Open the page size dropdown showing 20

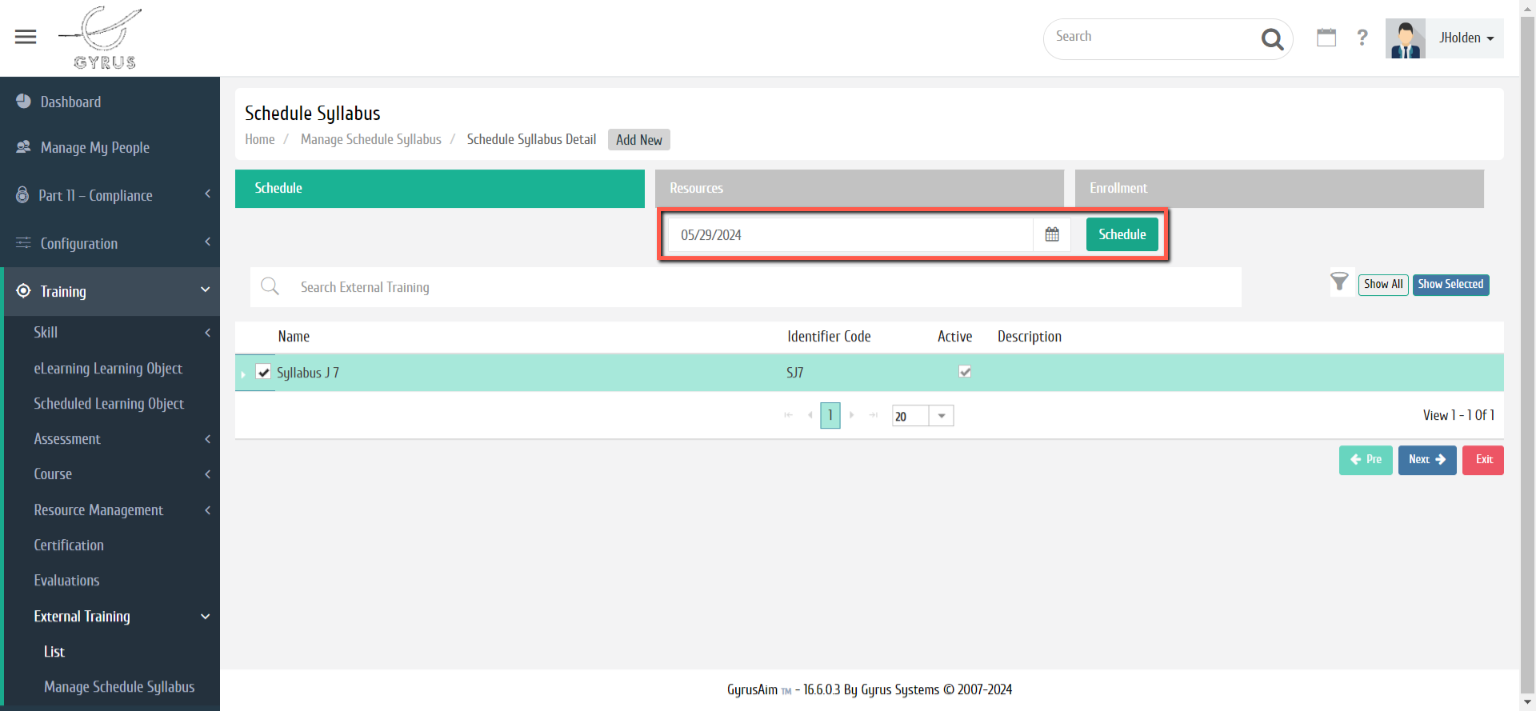point(941,416)
